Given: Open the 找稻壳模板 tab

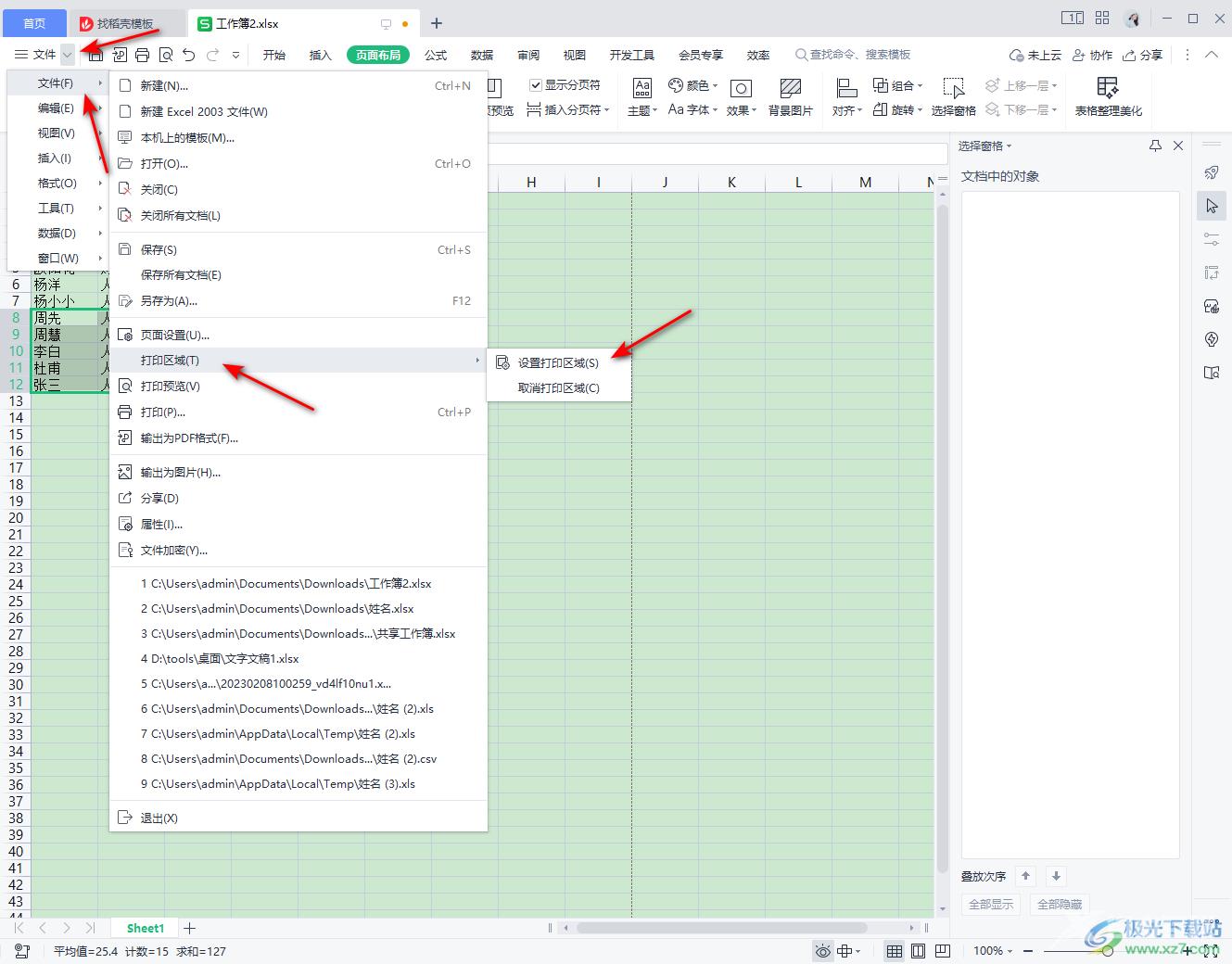Looking at the screenshot, I should coord(128,23).
